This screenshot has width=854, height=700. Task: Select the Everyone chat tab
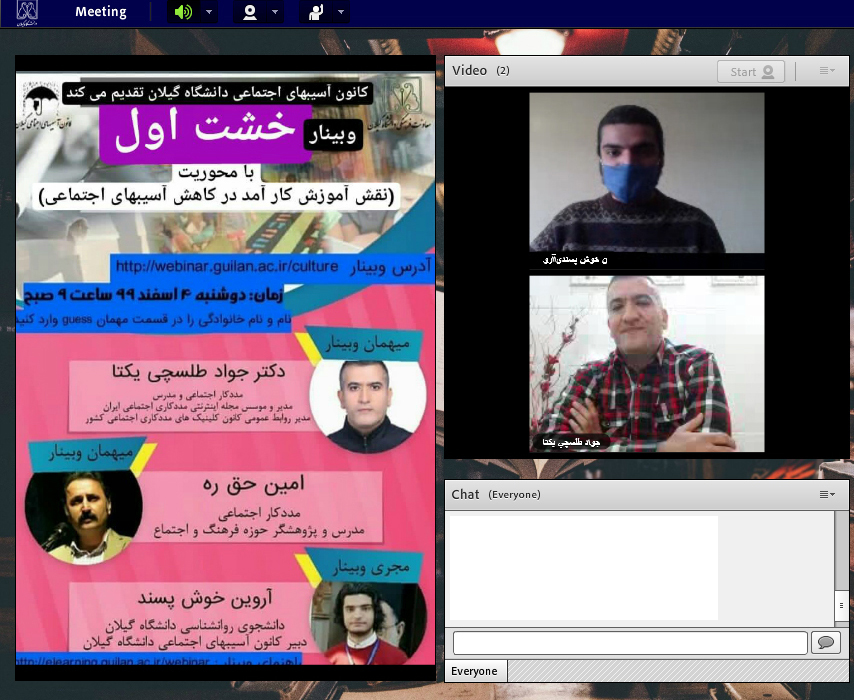pyautogui.click(x=475, y=671)
